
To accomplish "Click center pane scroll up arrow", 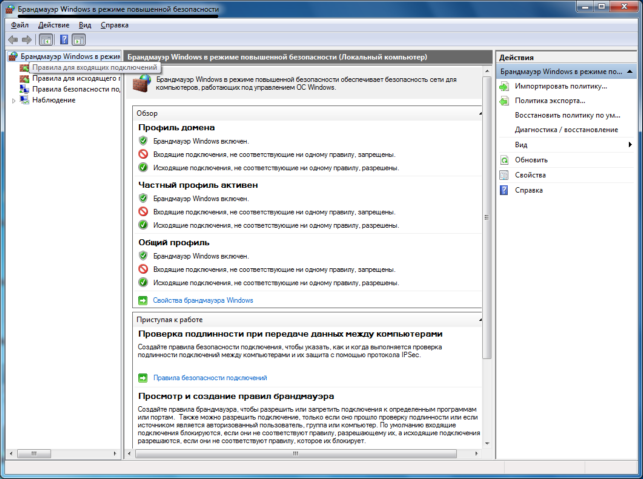I will click(487, 71).
